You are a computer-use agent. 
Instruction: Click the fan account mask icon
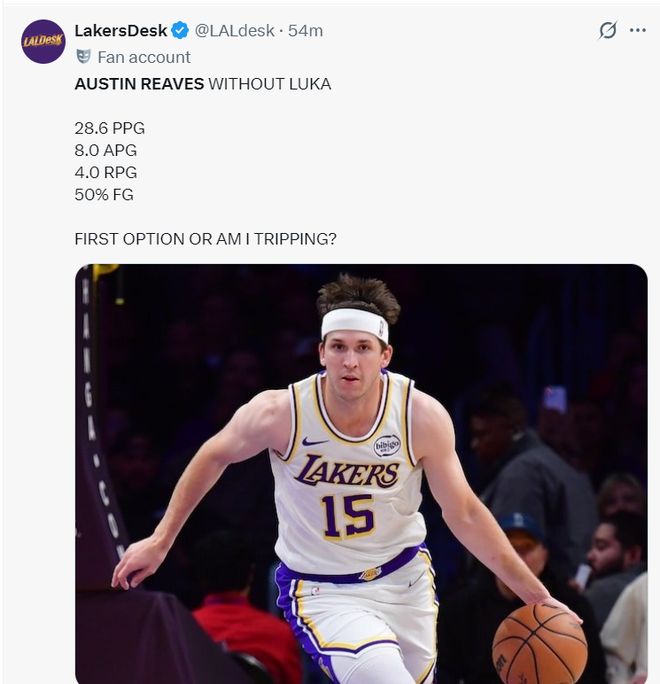(x=83, y=57)
